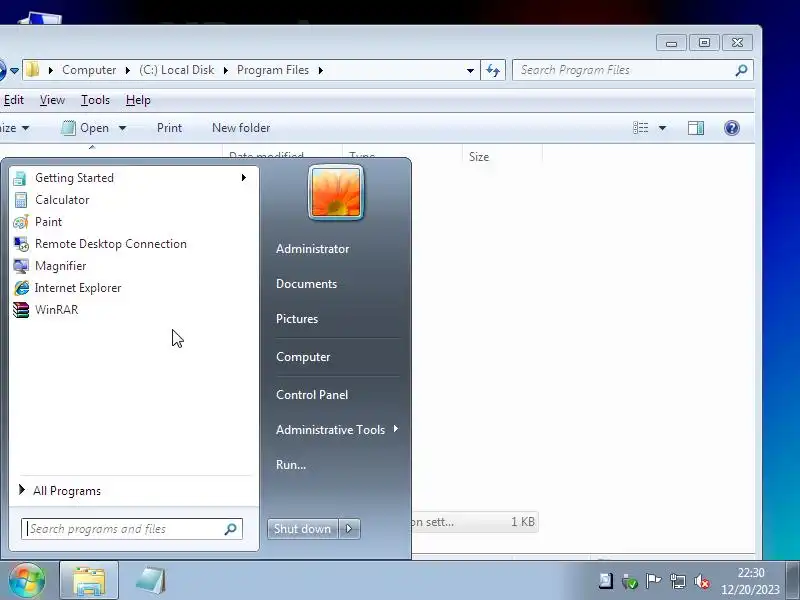800x600 pixels.
Task: Open the Tools menu in Explorer
Action: [95, 99]
